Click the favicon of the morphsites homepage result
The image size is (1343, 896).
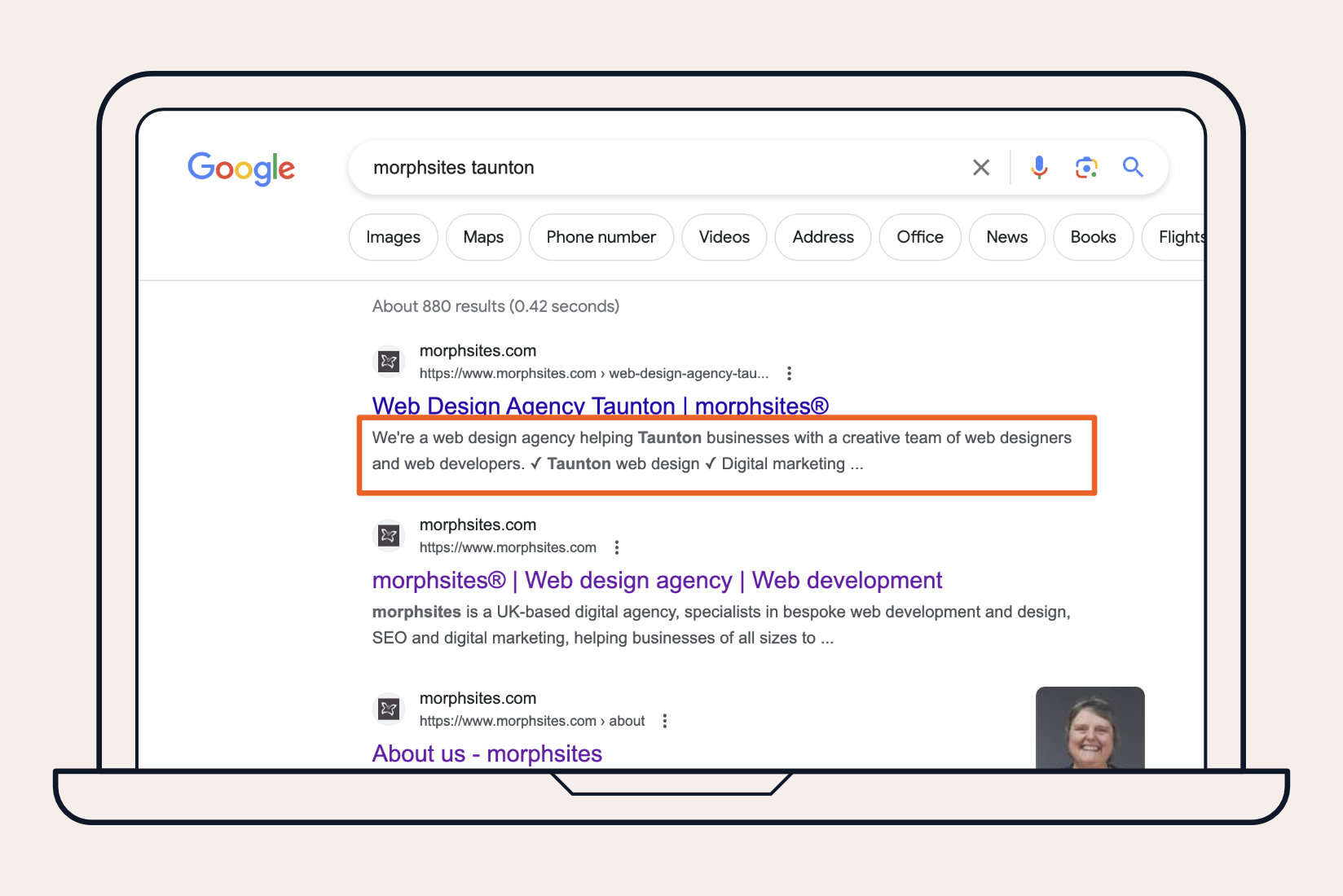point(389,535)
